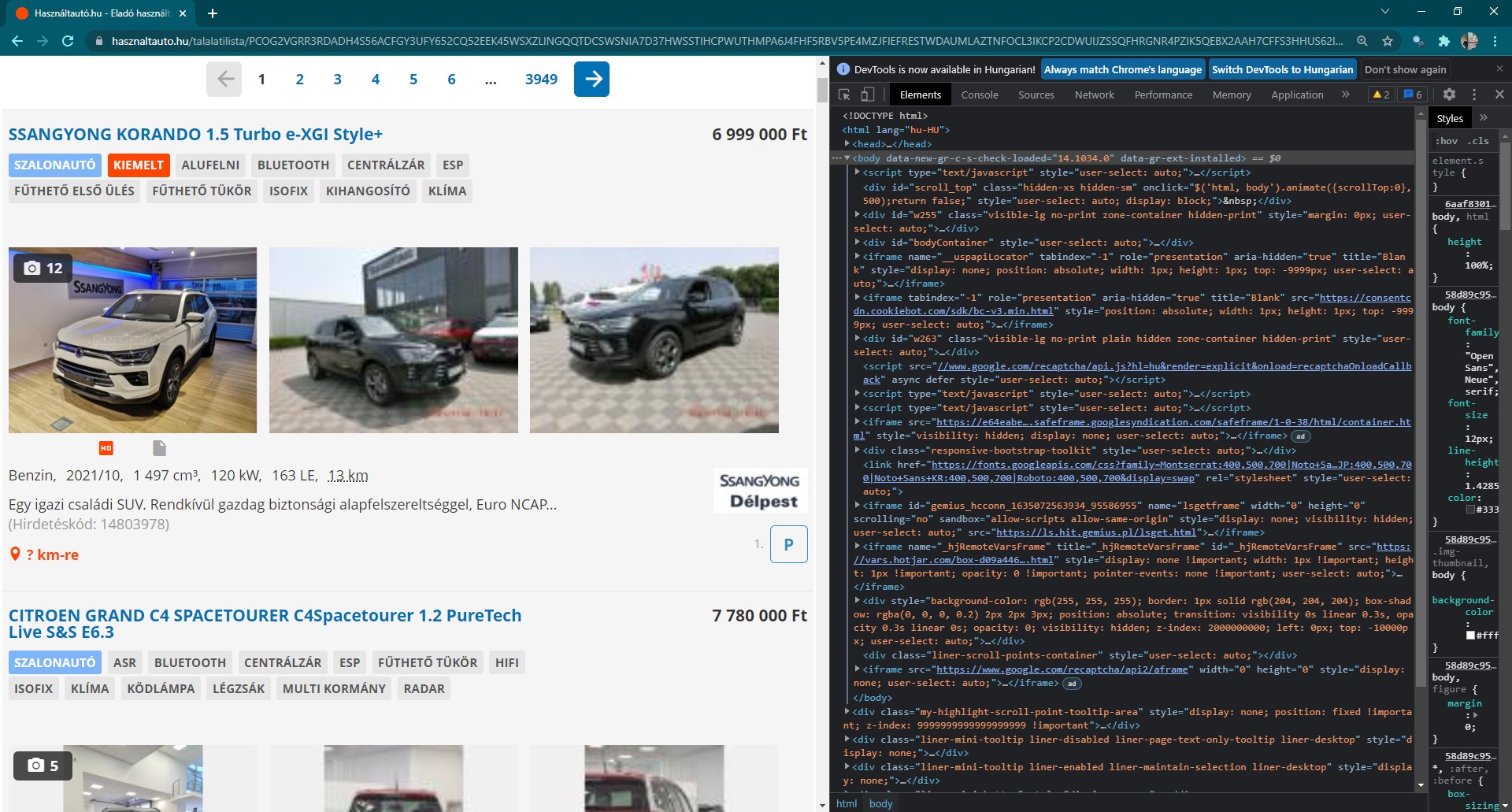The image size is (1512, 812).
Task: Collapse the body element node in DOM tree
Action: click(847, 158)
